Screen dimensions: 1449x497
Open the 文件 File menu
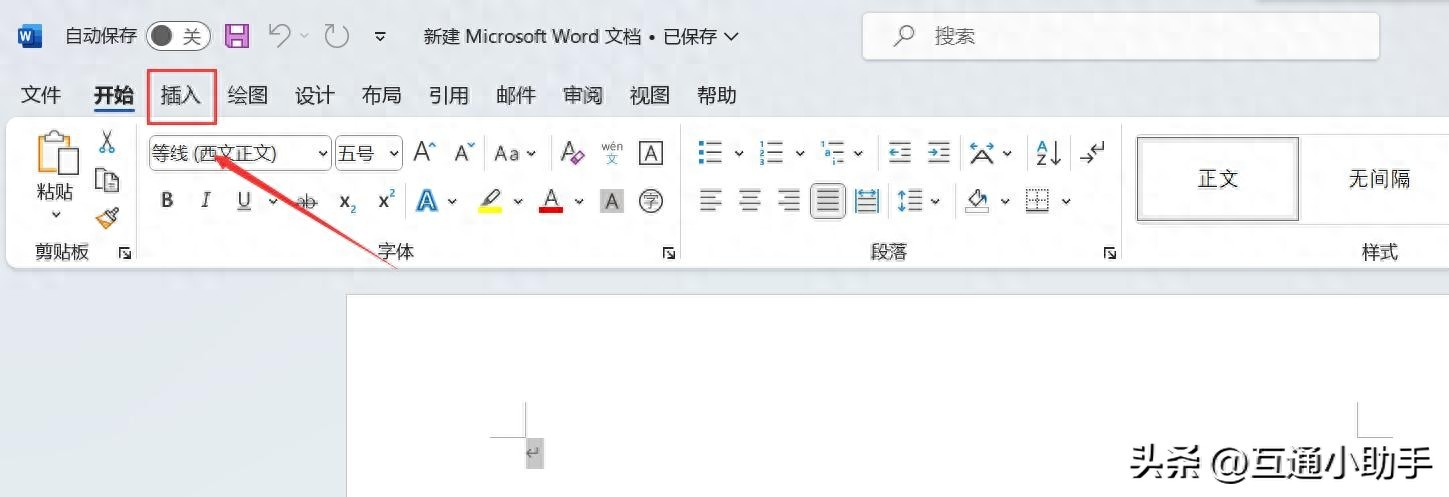click(x=41, y=95)
